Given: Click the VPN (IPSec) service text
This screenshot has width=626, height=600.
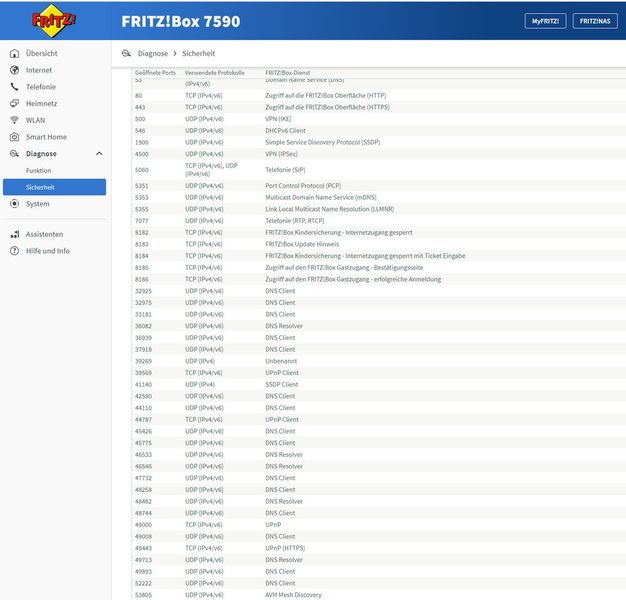Looking at the screenshot, I should click(x=281, y=154).
